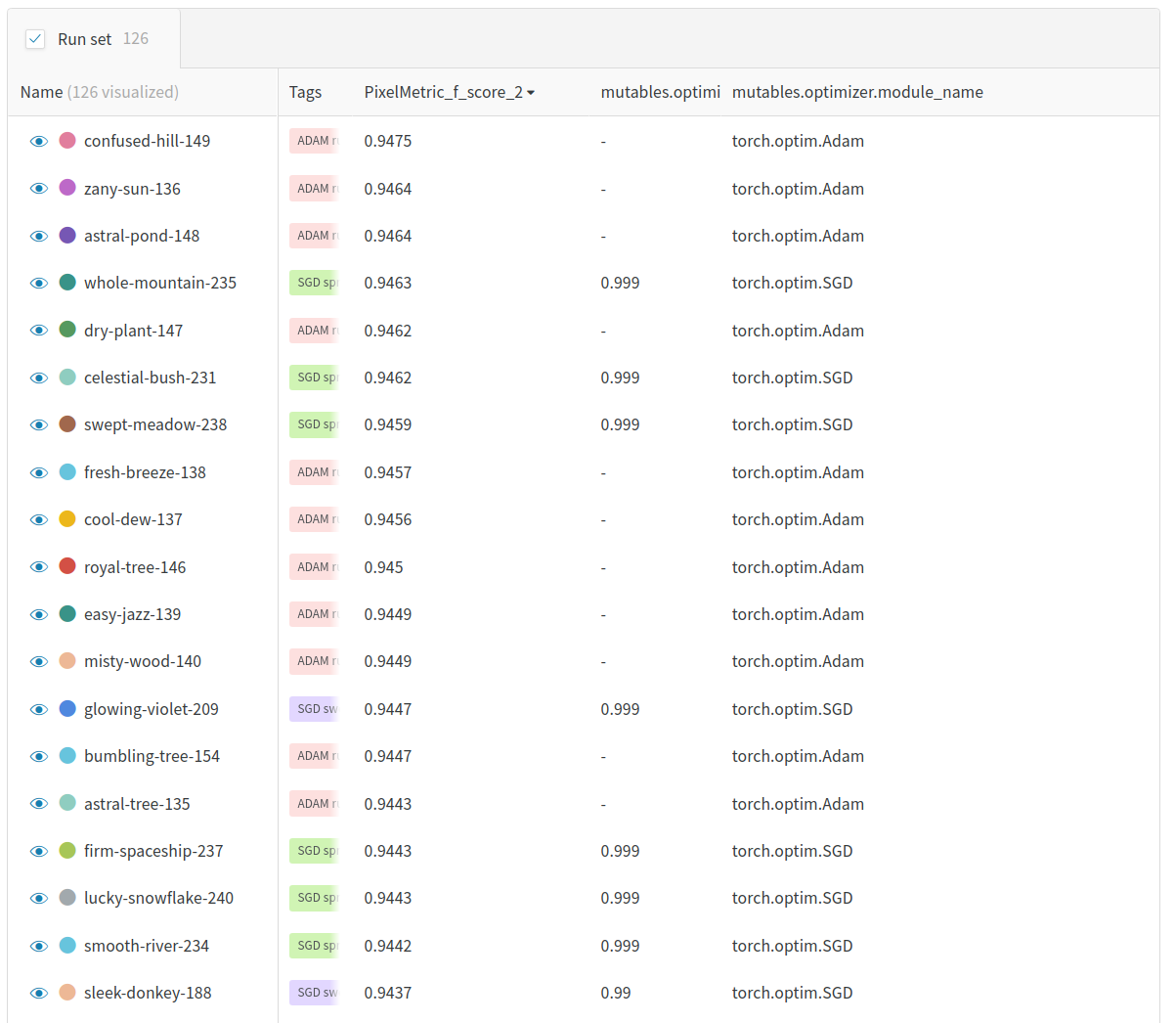Click the mutables.optimizer.module_name column header

coord(857,92)
